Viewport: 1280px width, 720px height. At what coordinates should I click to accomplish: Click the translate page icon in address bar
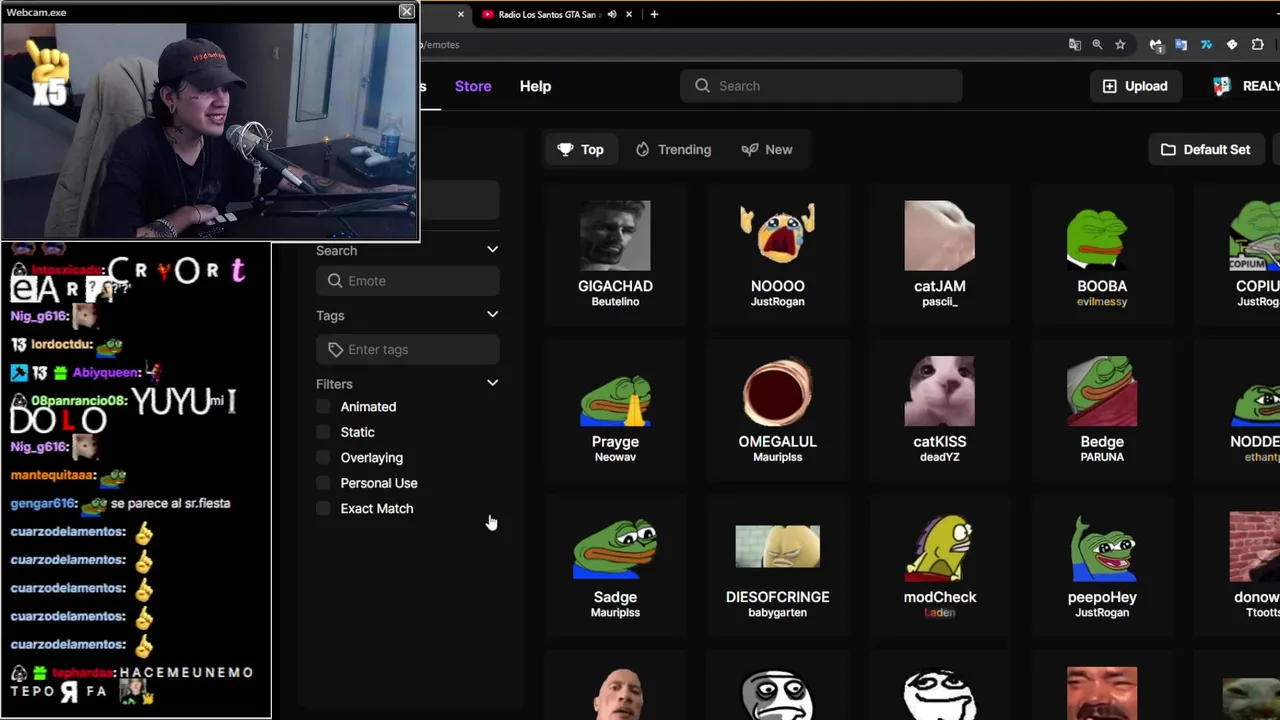pos(1075,44)
